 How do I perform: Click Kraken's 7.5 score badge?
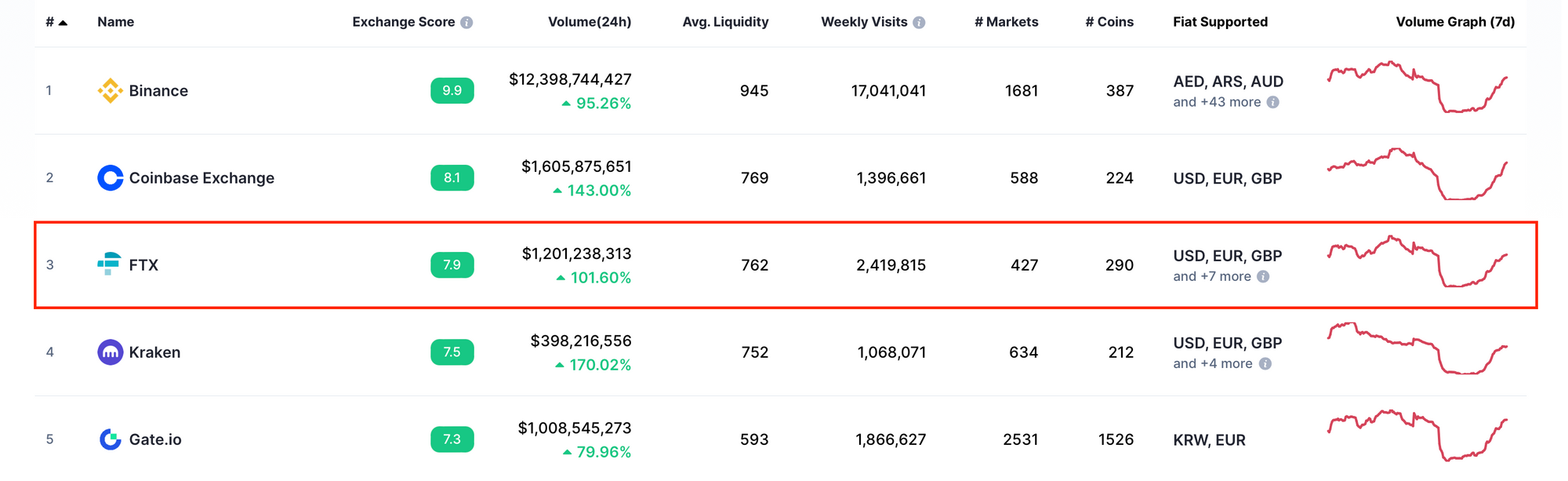click(x=452, y=352)
